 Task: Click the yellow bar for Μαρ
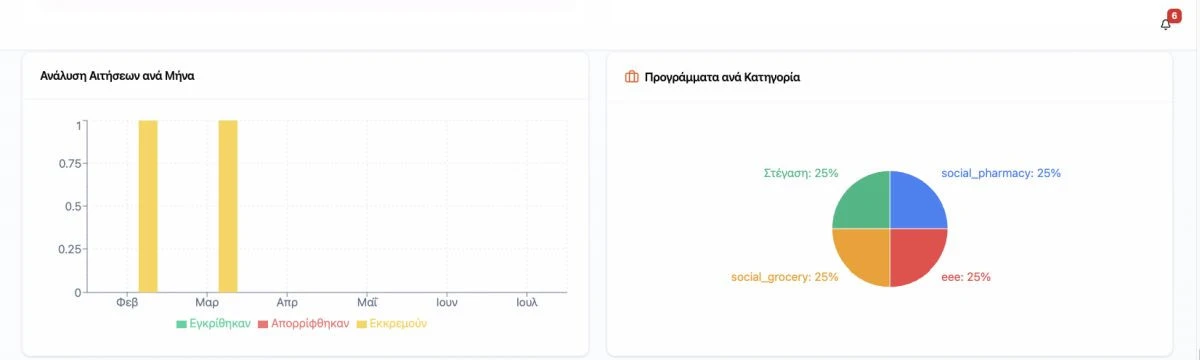pos(228,206)
